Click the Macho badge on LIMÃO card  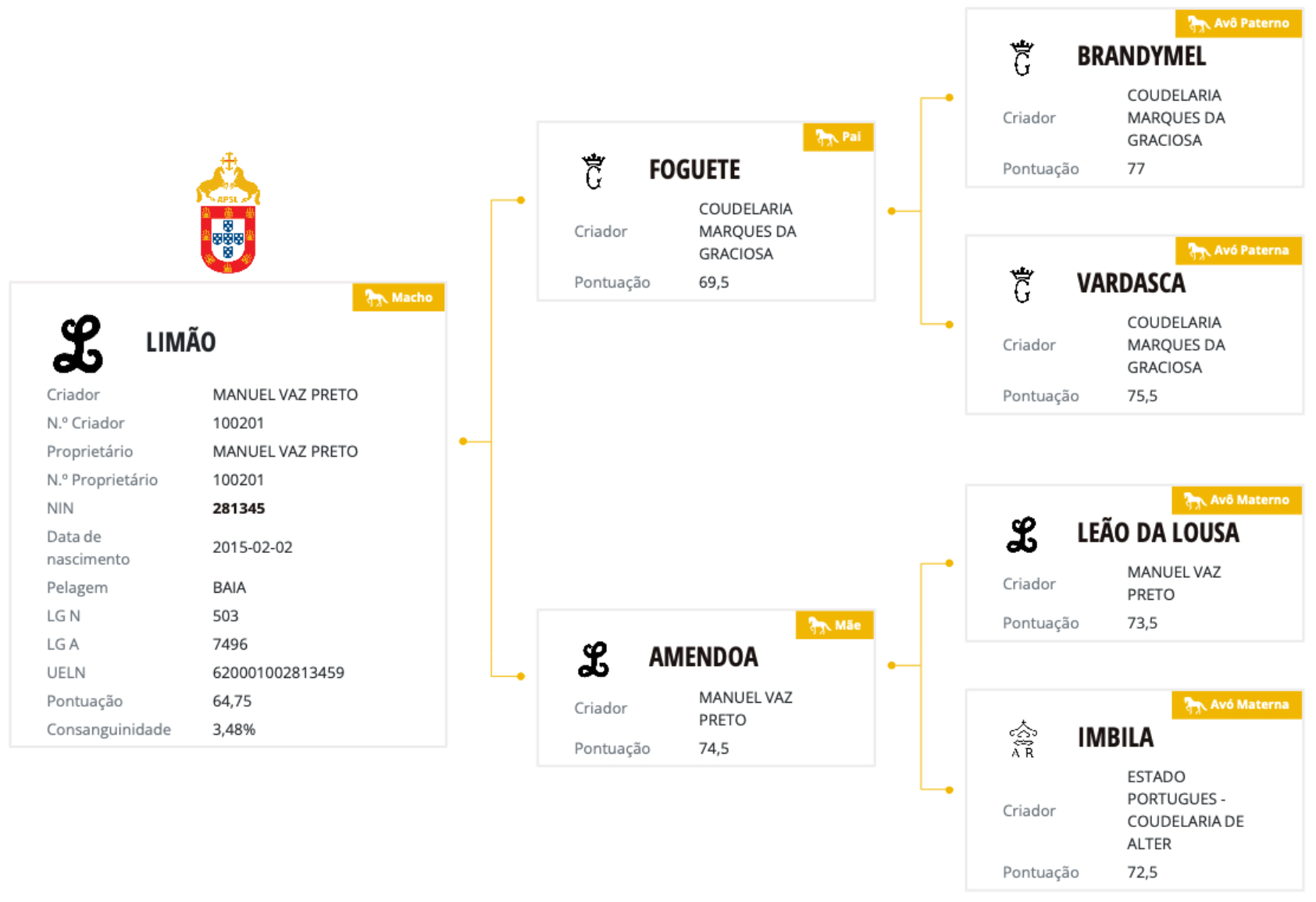tap(398, 298)
